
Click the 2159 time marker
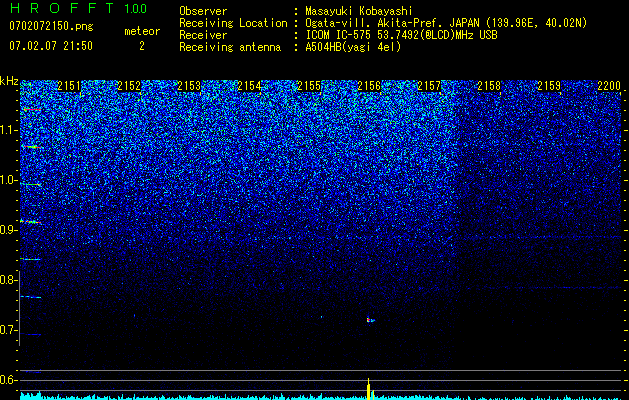(549, 86)
